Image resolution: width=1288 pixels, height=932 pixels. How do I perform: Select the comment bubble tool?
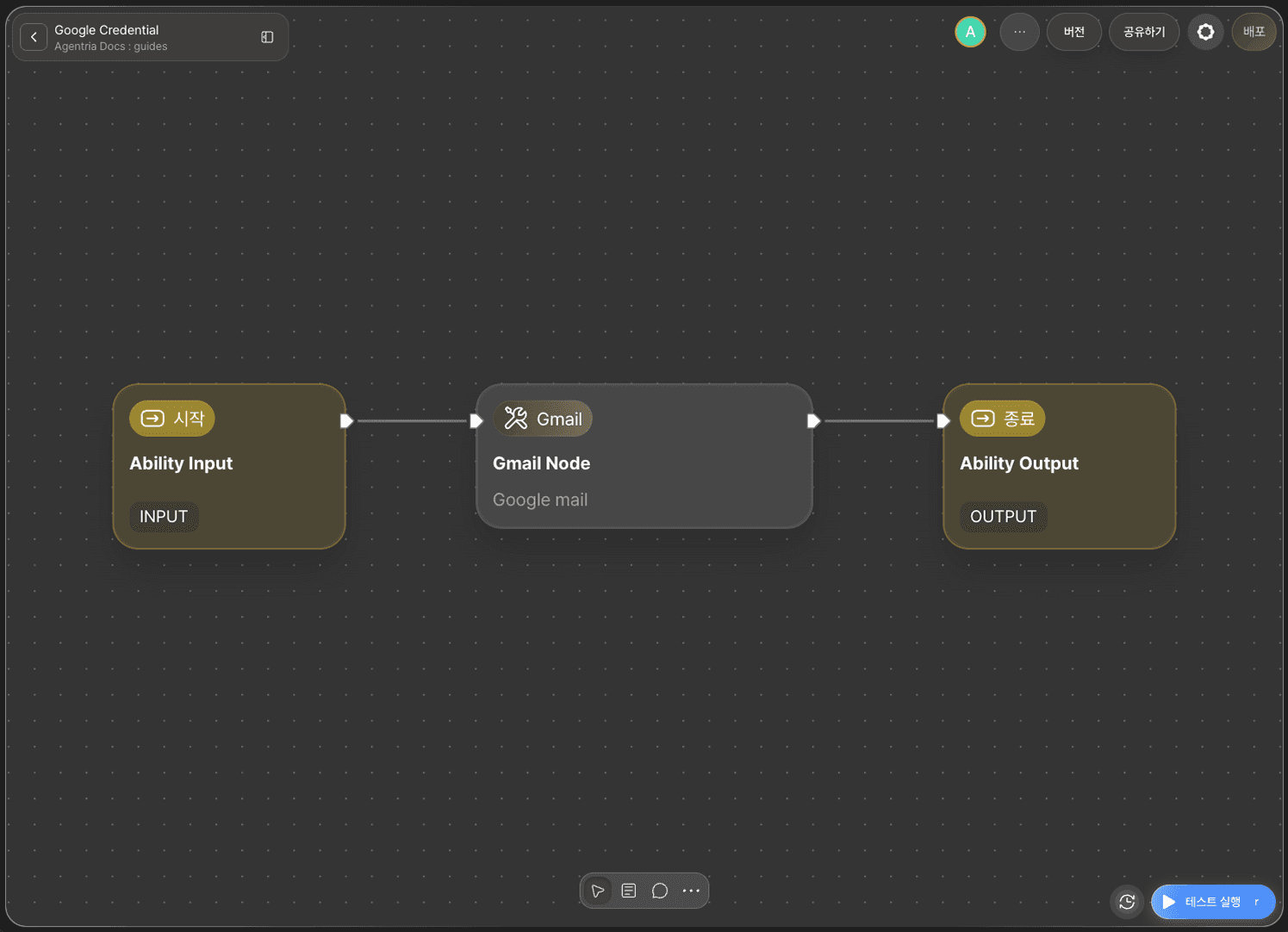coord(660,891)
